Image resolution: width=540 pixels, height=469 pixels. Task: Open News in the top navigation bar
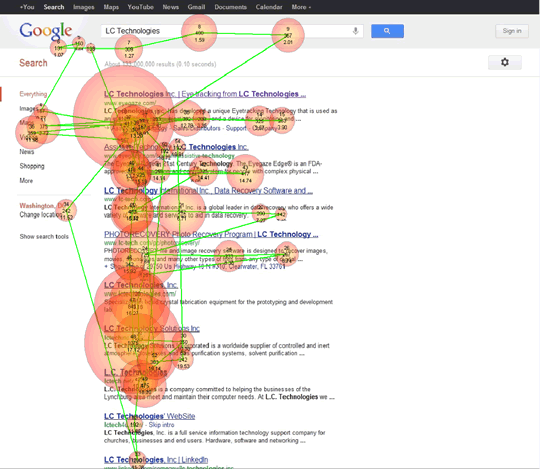coord(171,7)
